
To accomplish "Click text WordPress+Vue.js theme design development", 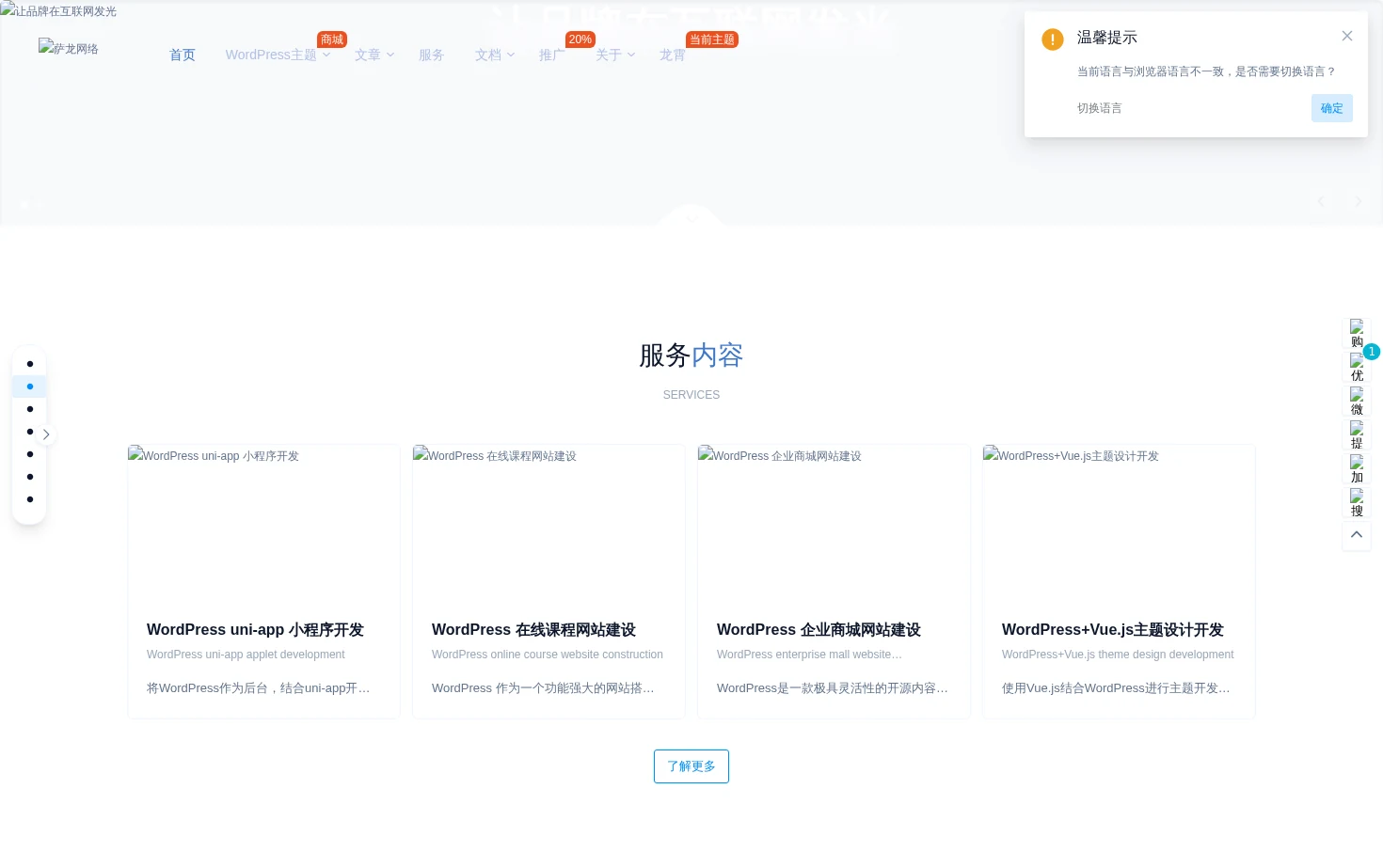I will pos(1118,655).
